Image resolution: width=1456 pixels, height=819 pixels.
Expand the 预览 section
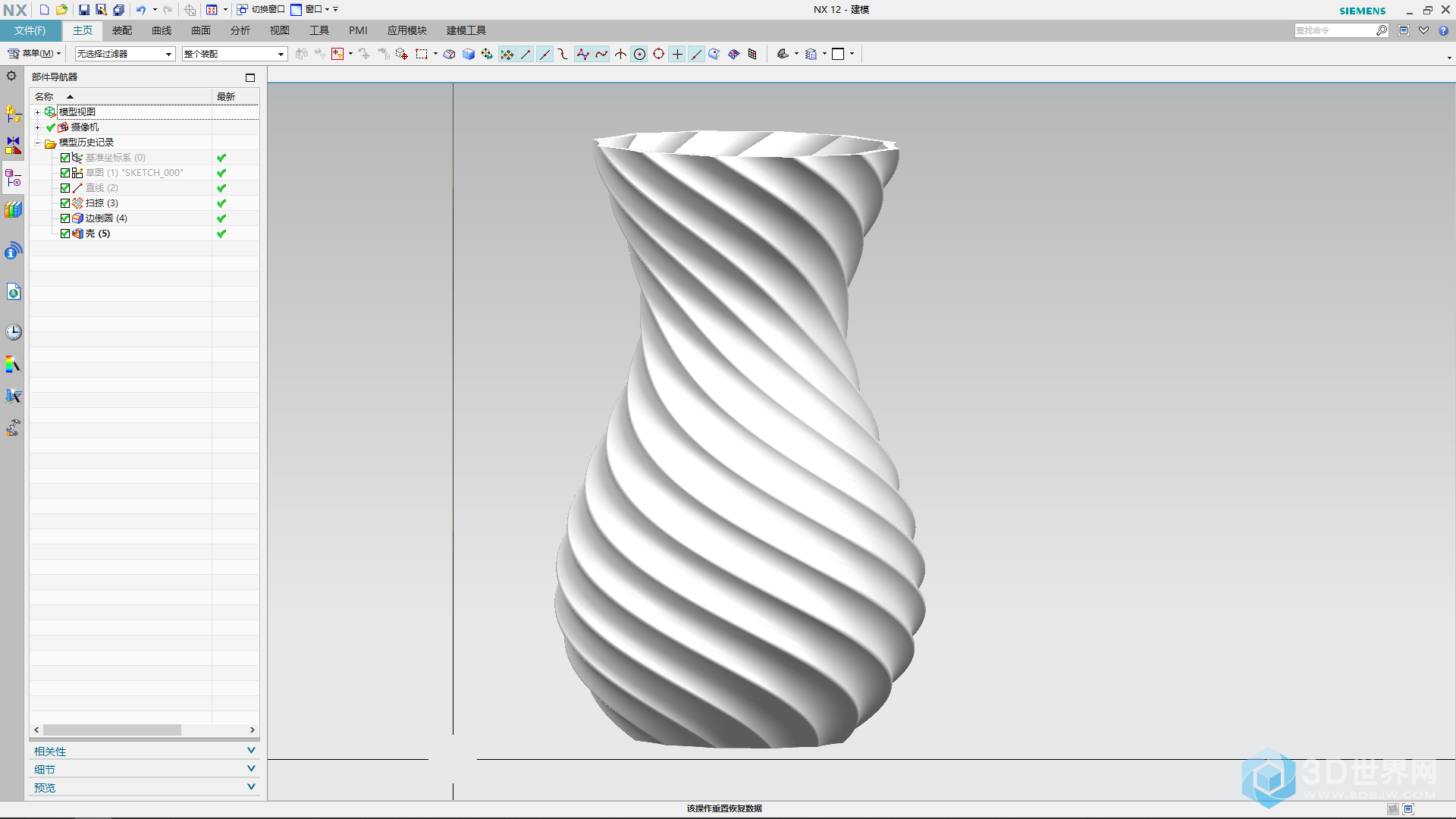tap(144, 787)
